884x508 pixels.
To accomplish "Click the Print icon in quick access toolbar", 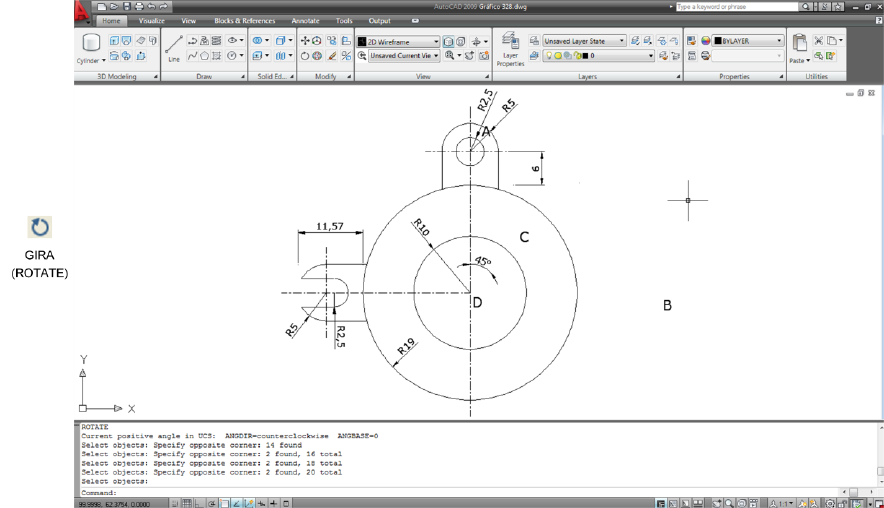I will pos(138,7).
